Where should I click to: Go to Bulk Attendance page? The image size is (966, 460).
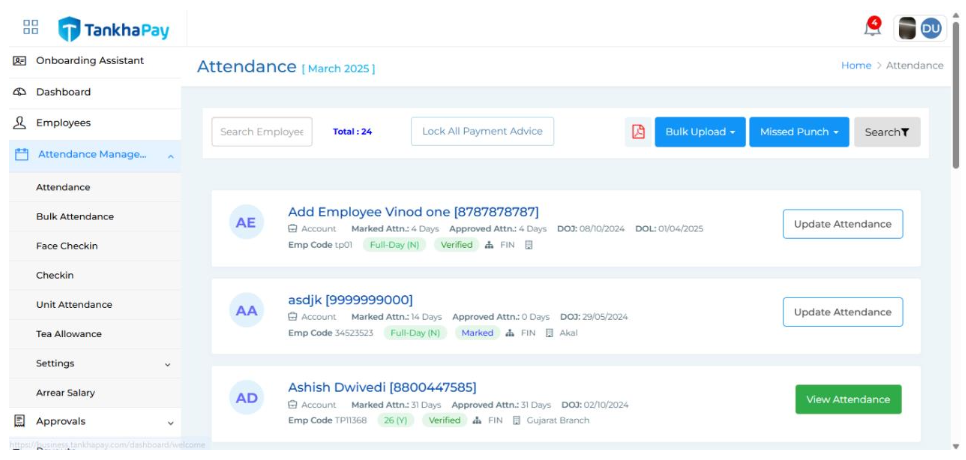pyautogui.click(x=75, y=217)
